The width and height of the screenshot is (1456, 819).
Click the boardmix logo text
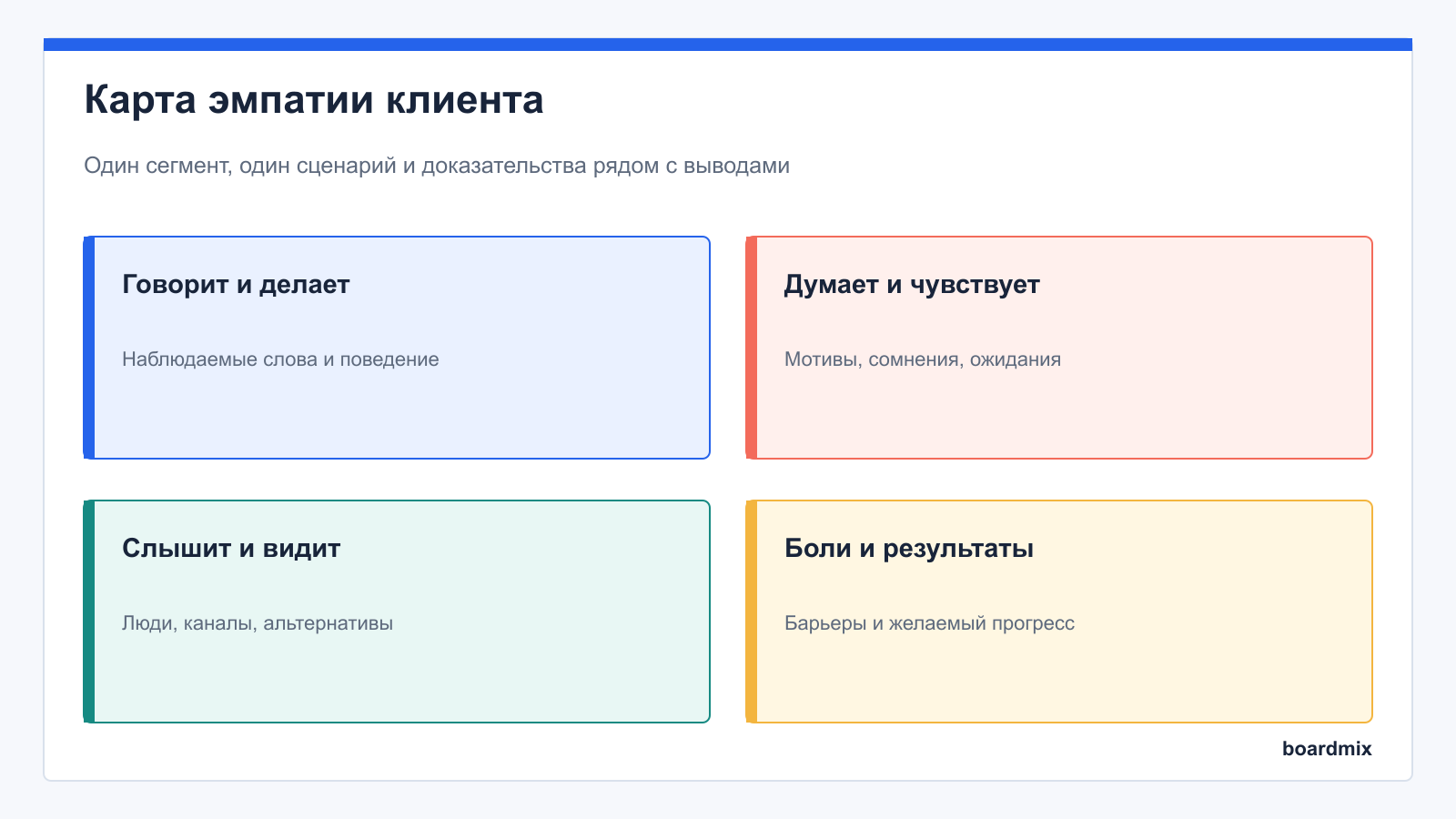pyautogui.click(x=1327, y=749)
